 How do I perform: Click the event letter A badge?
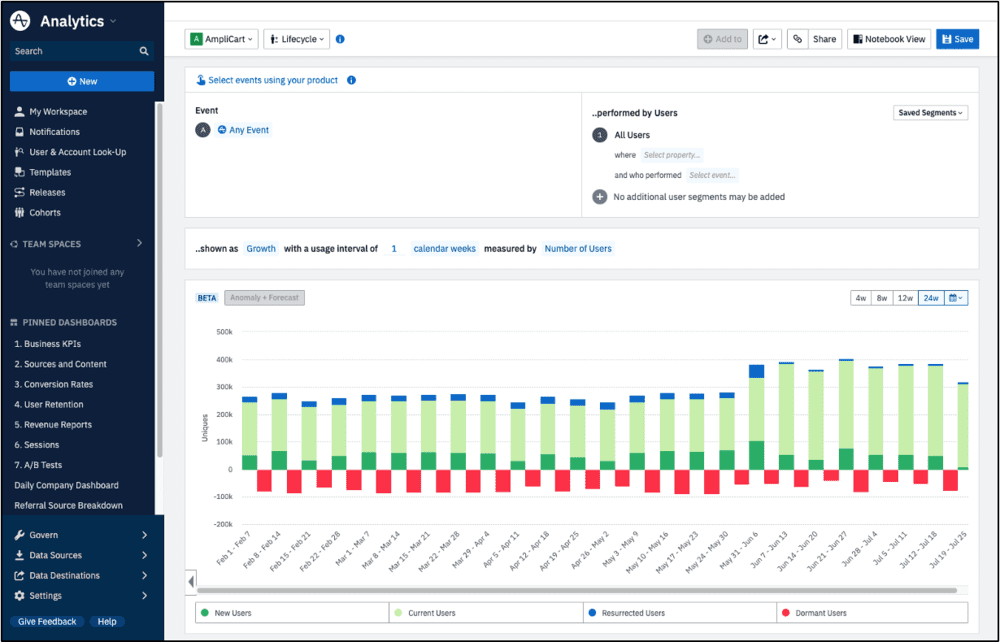coord(203,130)
